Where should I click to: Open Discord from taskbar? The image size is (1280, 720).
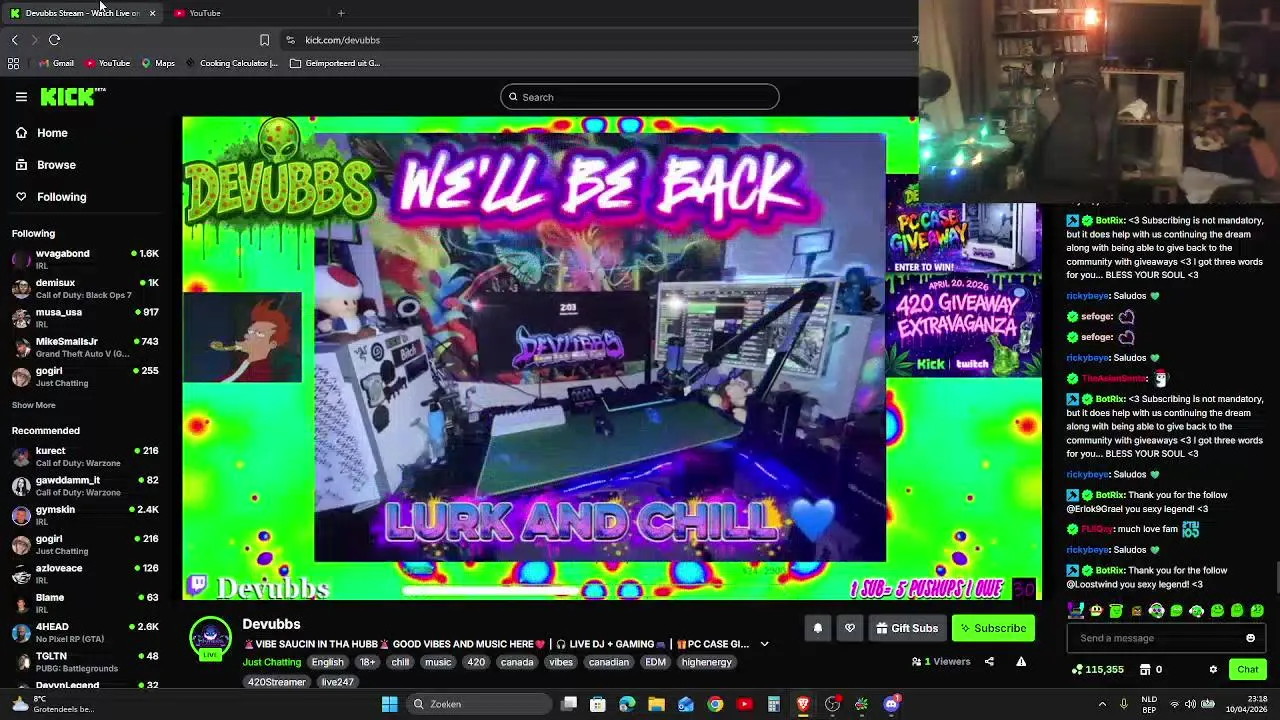pyautogui.click(x=891, y=704)
